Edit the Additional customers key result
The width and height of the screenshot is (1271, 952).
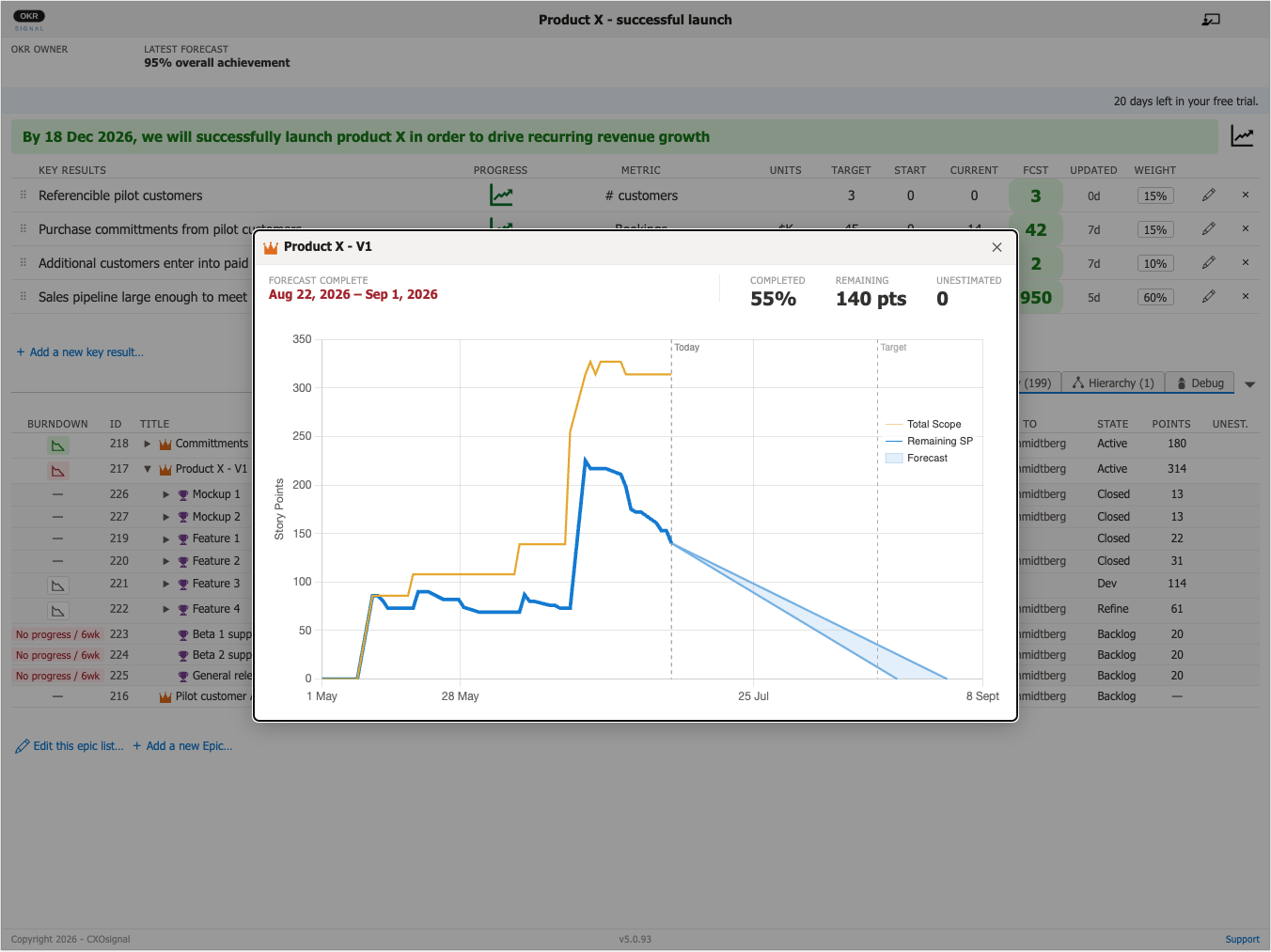pos(1209,263)
